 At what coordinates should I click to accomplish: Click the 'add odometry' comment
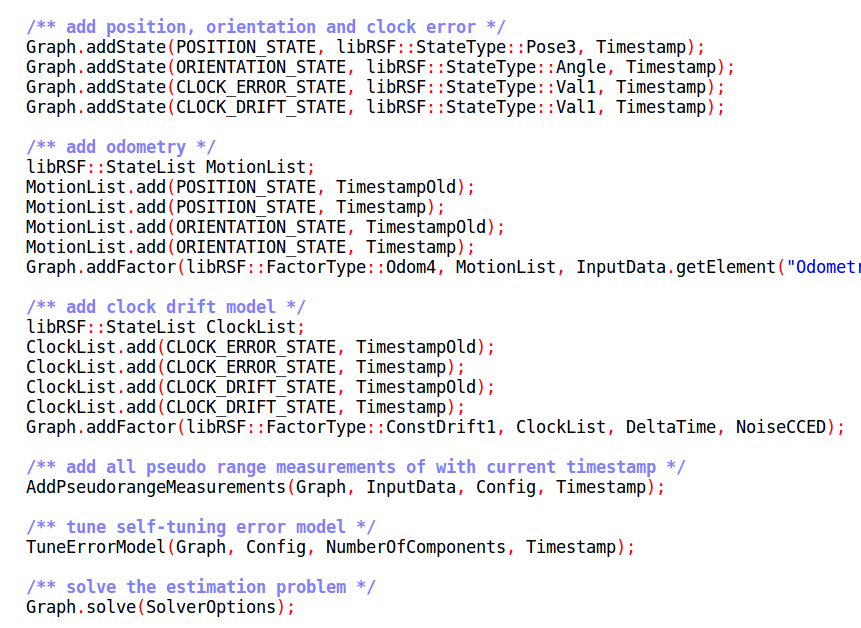[x=120, y=147]
